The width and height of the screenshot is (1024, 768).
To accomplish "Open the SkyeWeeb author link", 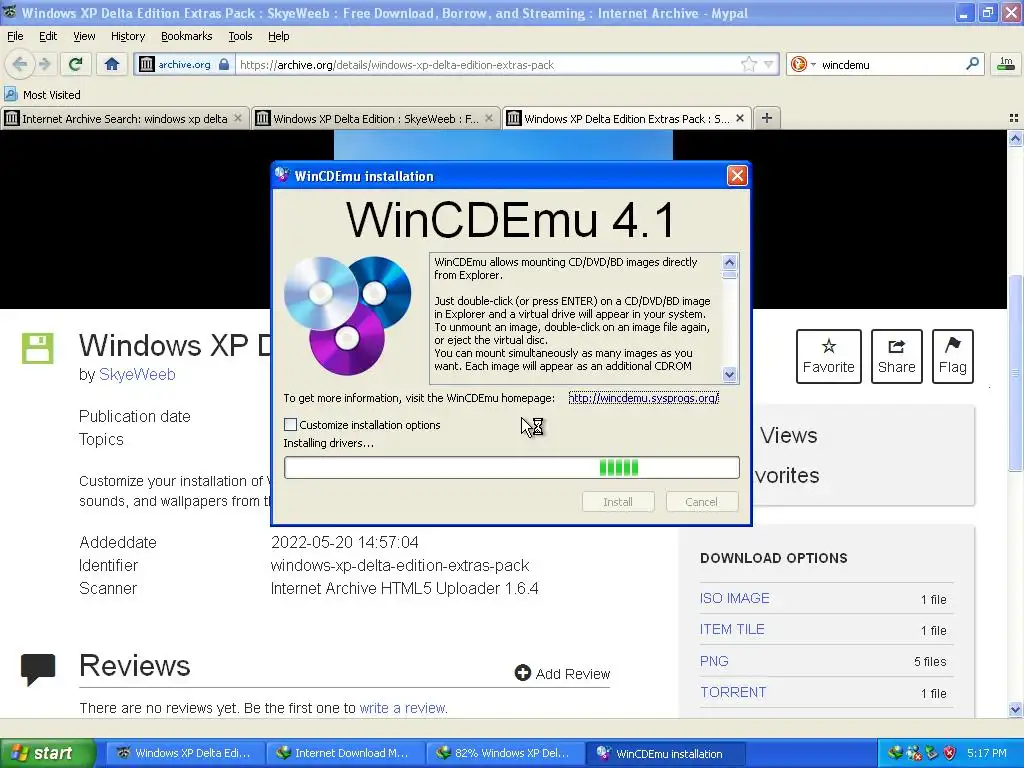I will click(137, 374).
